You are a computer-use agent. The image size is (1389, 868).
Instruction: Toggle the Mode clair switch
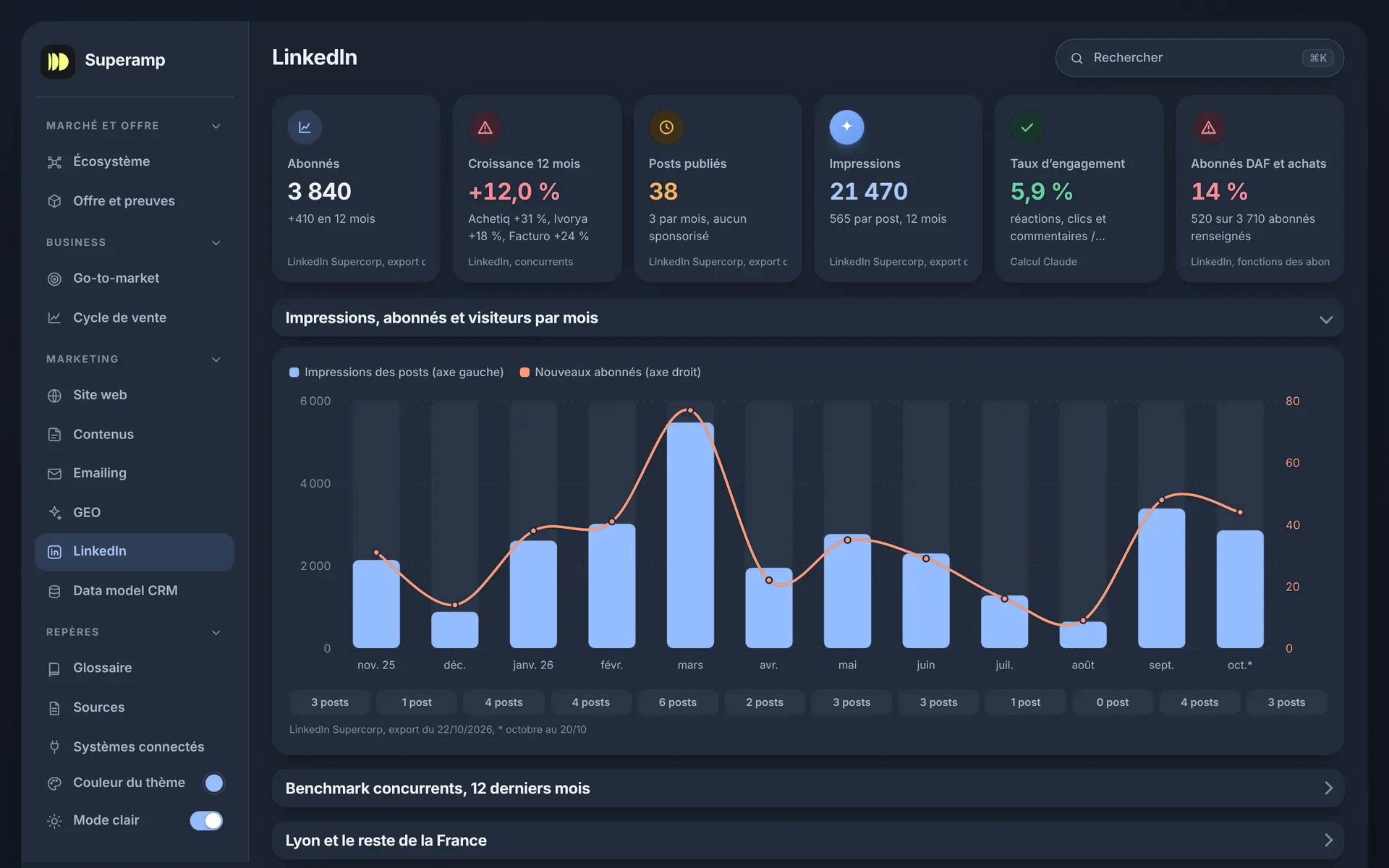pos(206,820)
